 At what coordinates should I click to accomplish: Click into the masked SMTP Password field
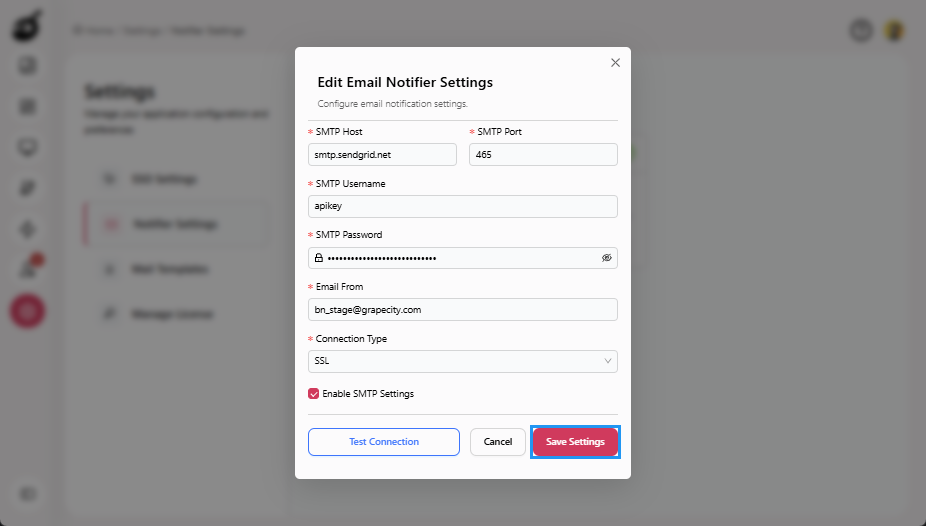pyautogui.click(x=463, y=258)
